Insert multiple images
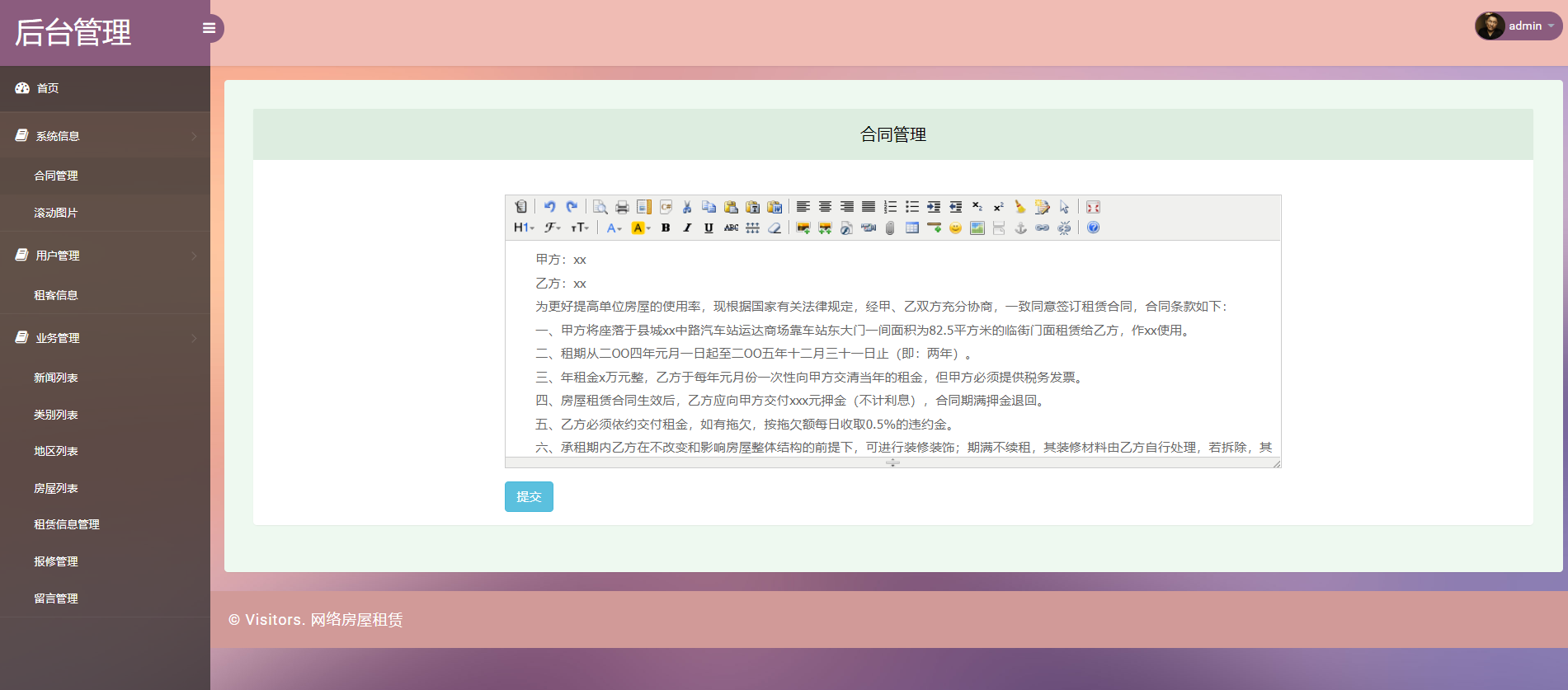The image size is (1568, 690). coord(825,228)
